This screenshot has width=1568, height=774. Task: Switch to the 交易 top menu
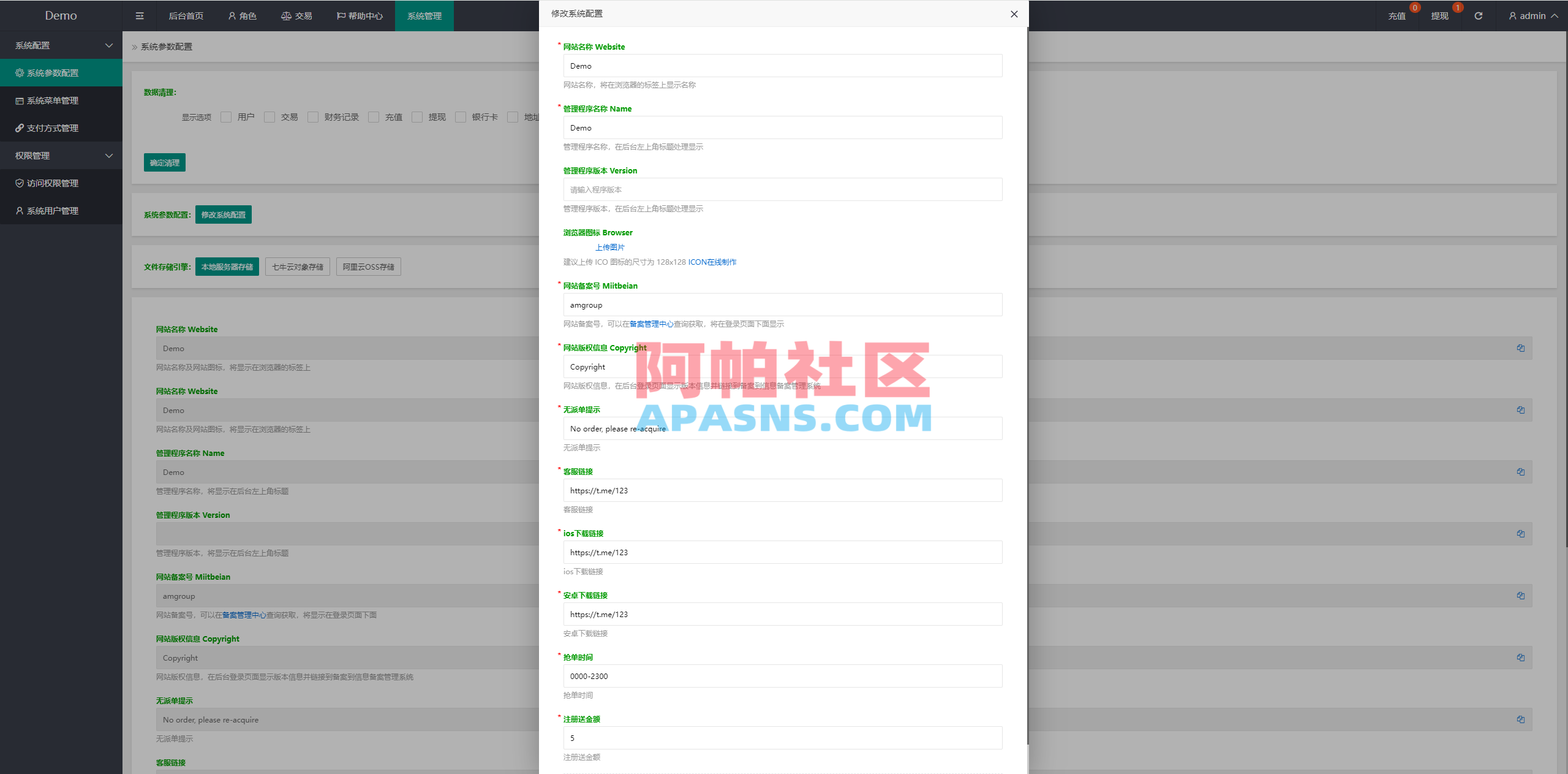click(296, 15)
